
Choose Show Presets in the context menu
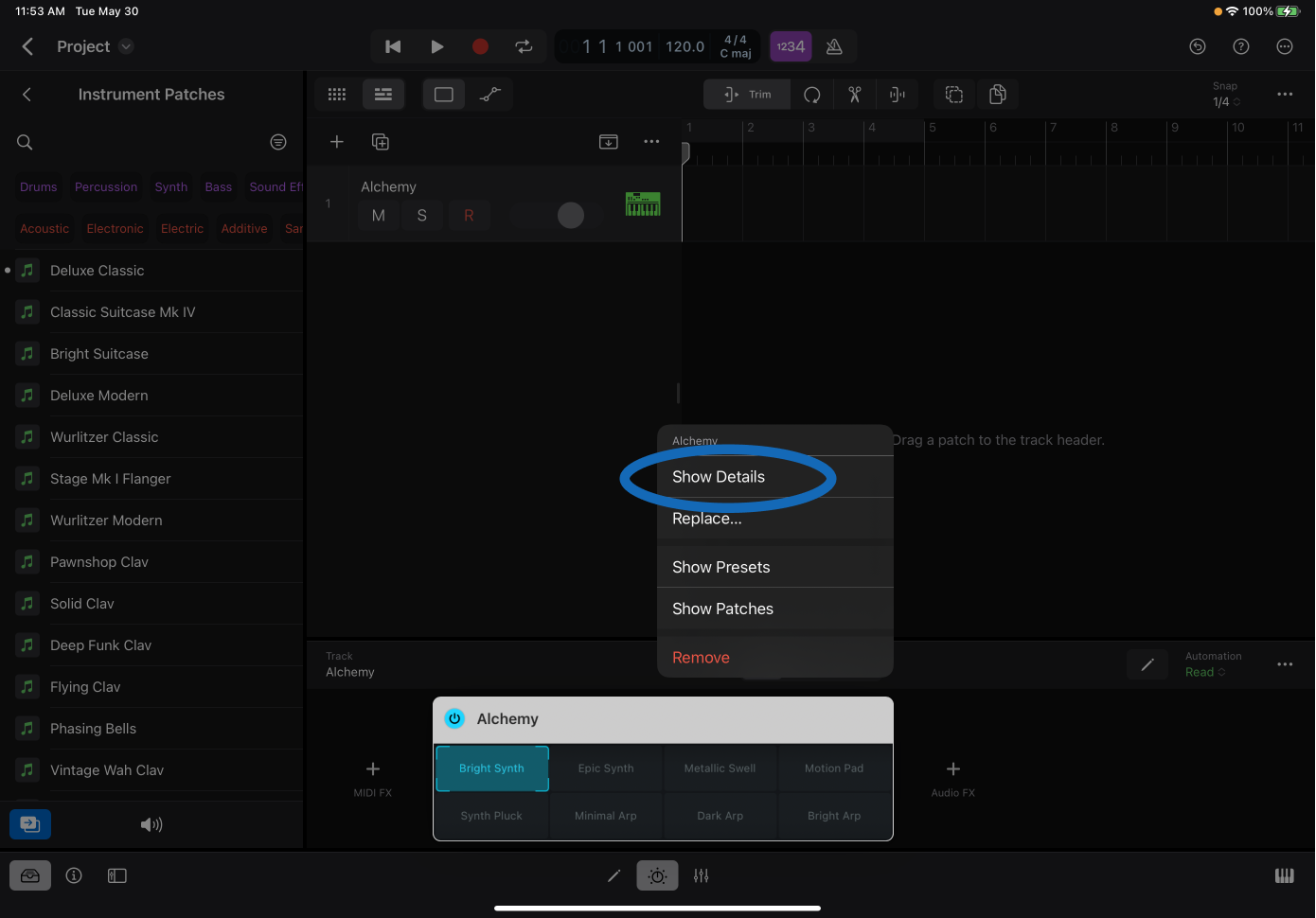coord(775,567)
